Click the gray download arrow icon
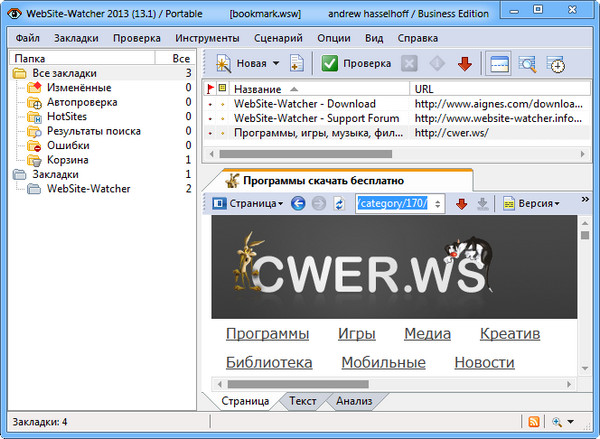 (x=482, y=204)
